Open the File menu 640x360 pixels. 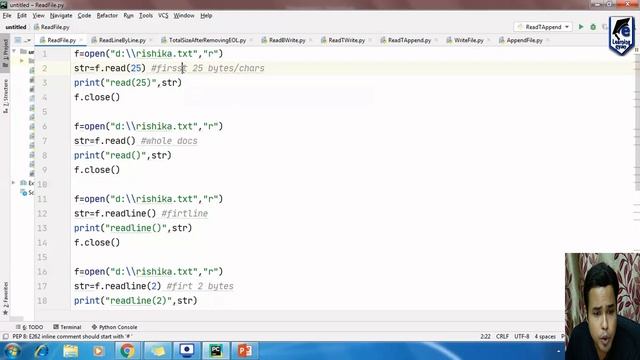coord(7,16)
